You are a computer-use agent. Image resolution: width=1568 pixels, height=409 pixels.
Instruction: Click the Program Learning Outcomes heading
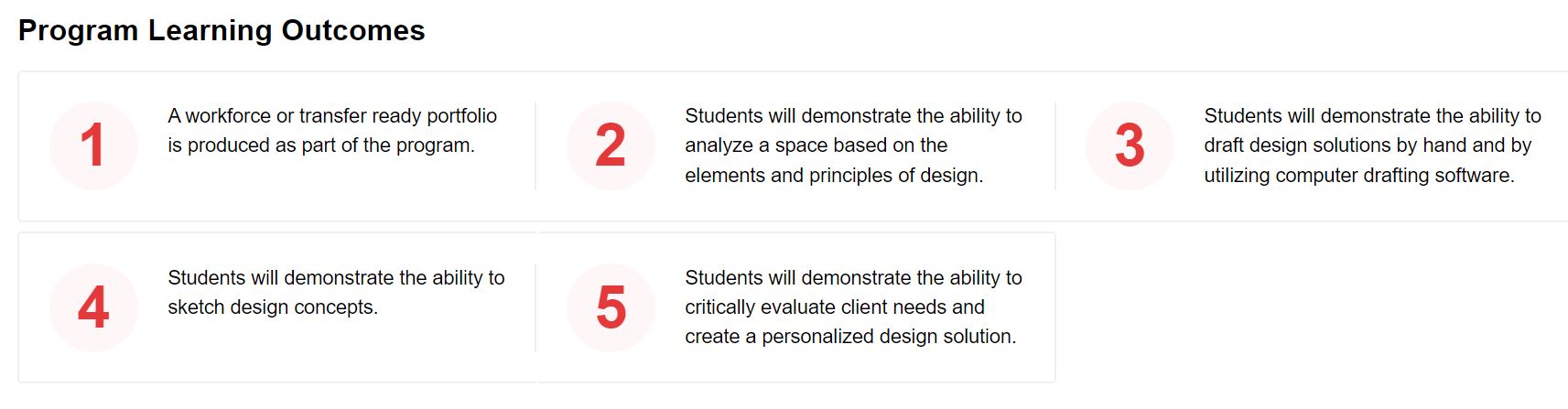click(x=222, y=31)
